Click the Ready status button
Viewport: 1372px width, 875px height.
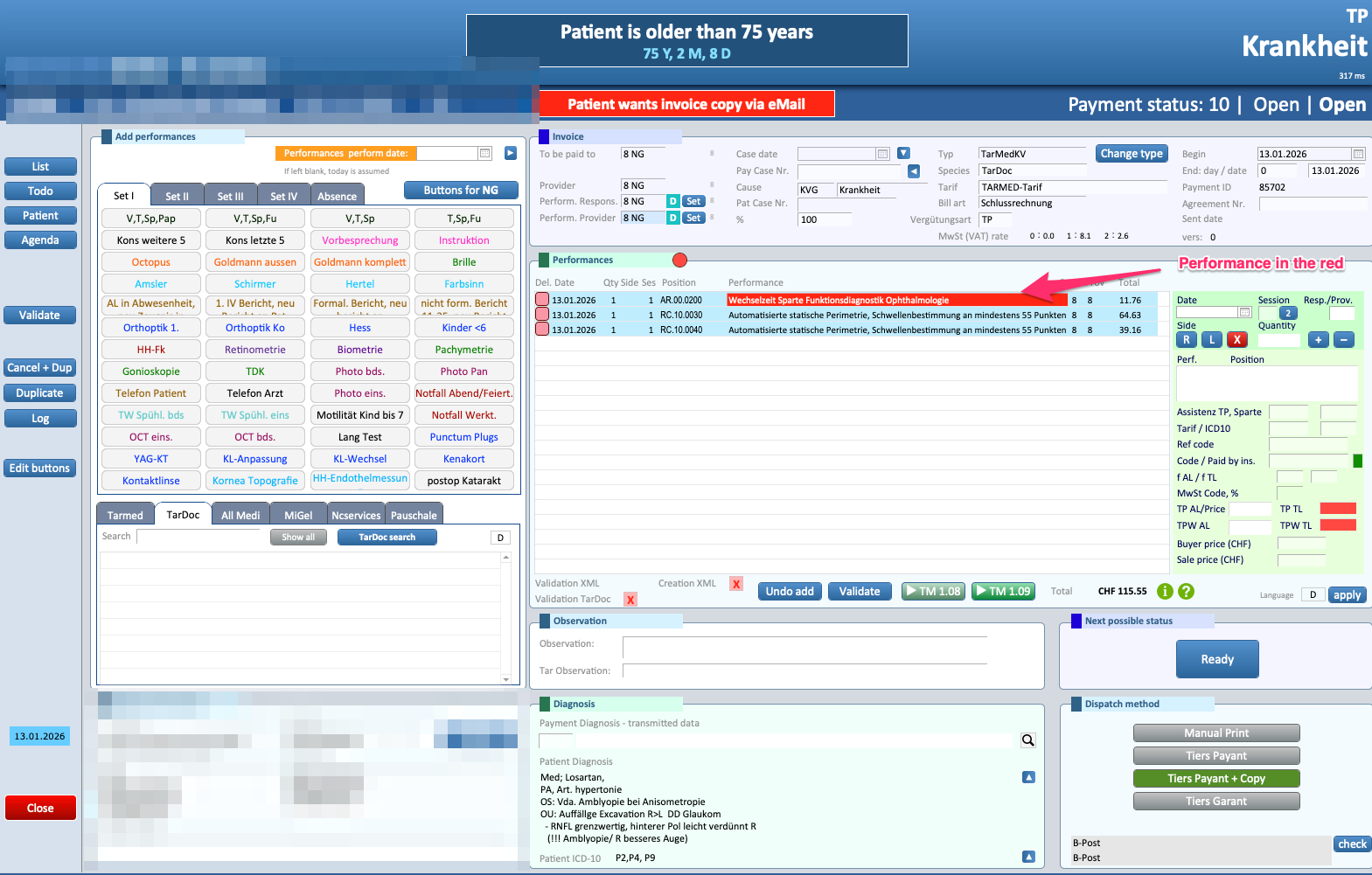tap(1216, 659)
